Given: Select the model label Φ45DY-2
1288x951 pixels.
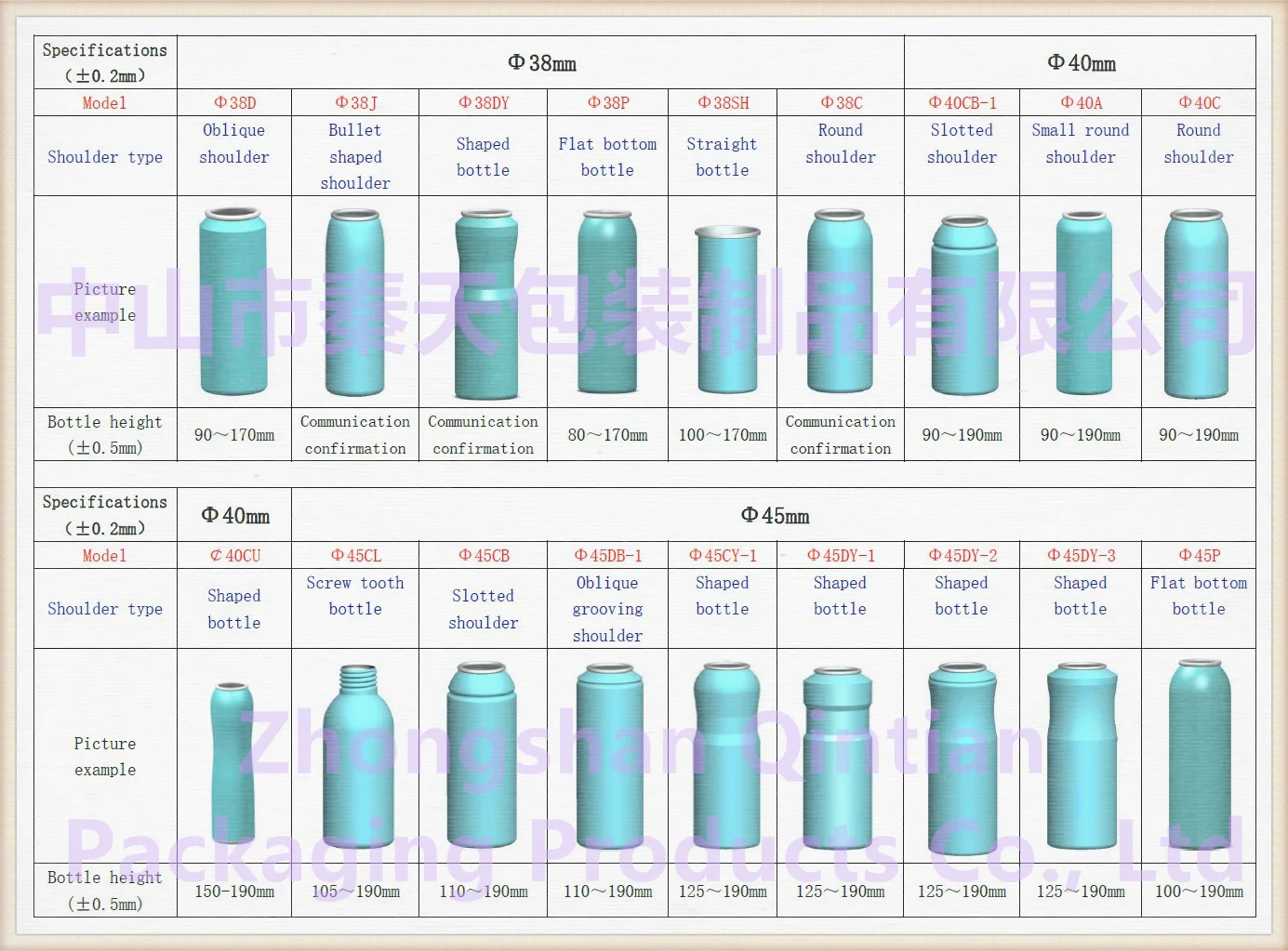Looking at the screenshot, I should click(x=962, y=555).
